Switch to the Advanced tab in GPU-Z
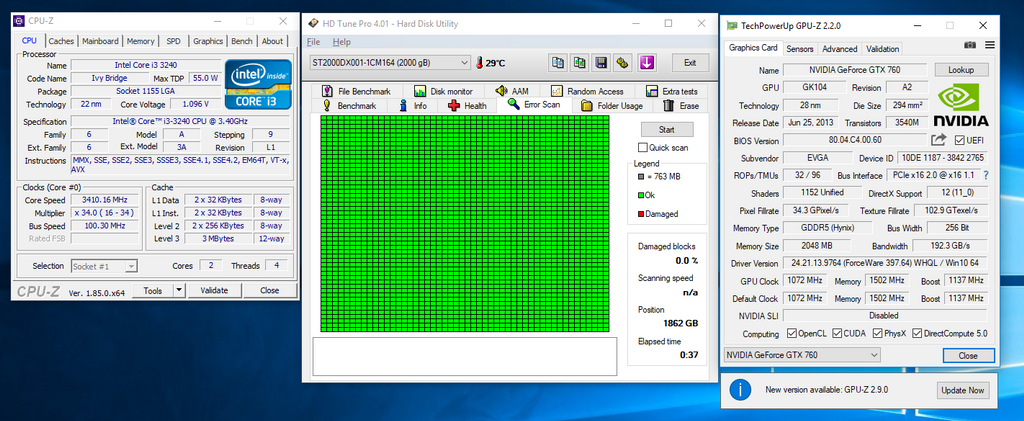Image resolution: width=1024 pixels, height=421 pixels. pyautogui.click(x=840, y=49)
